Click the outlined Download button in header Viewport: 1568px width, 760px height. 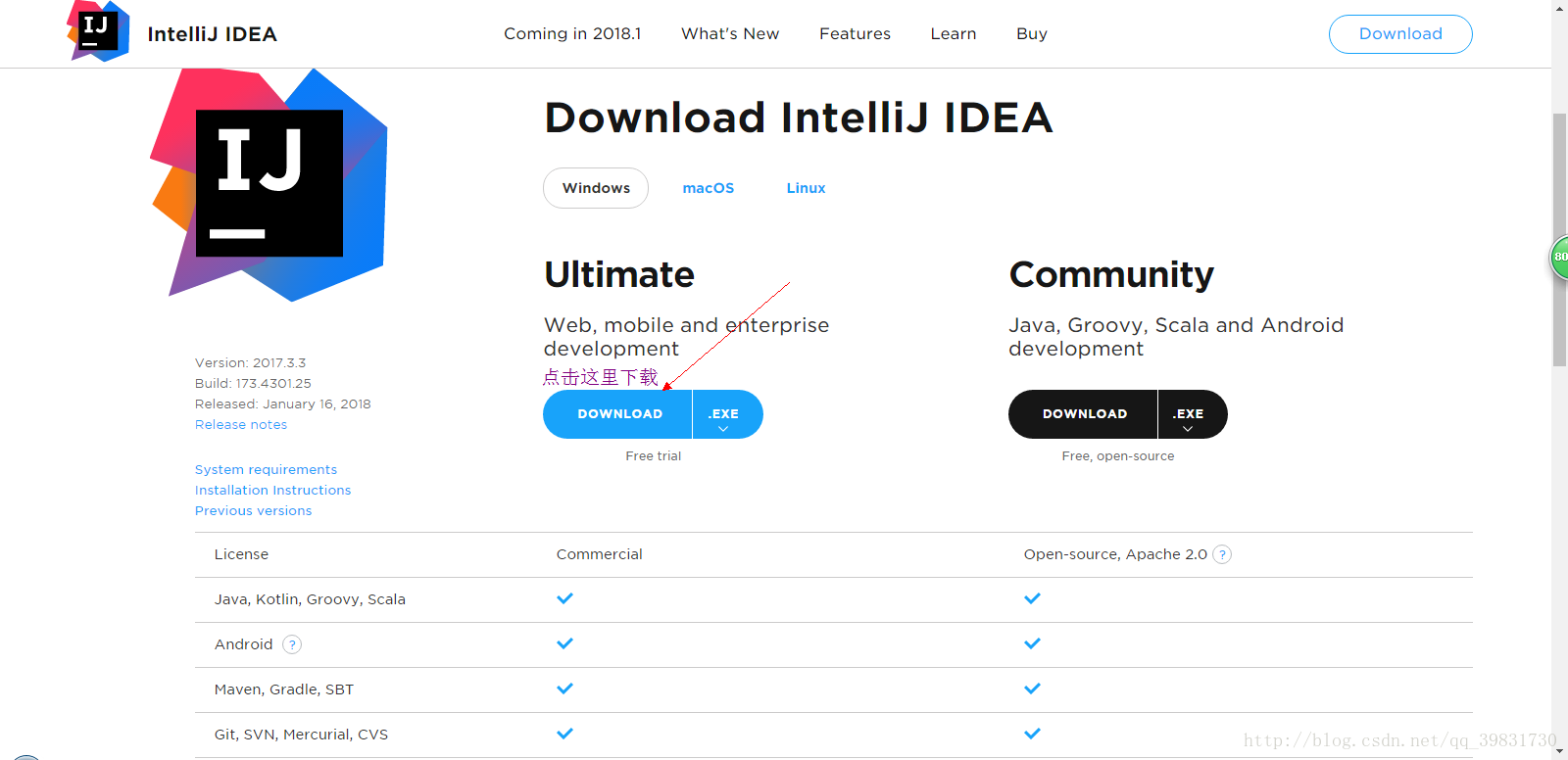coord(1400,34)
